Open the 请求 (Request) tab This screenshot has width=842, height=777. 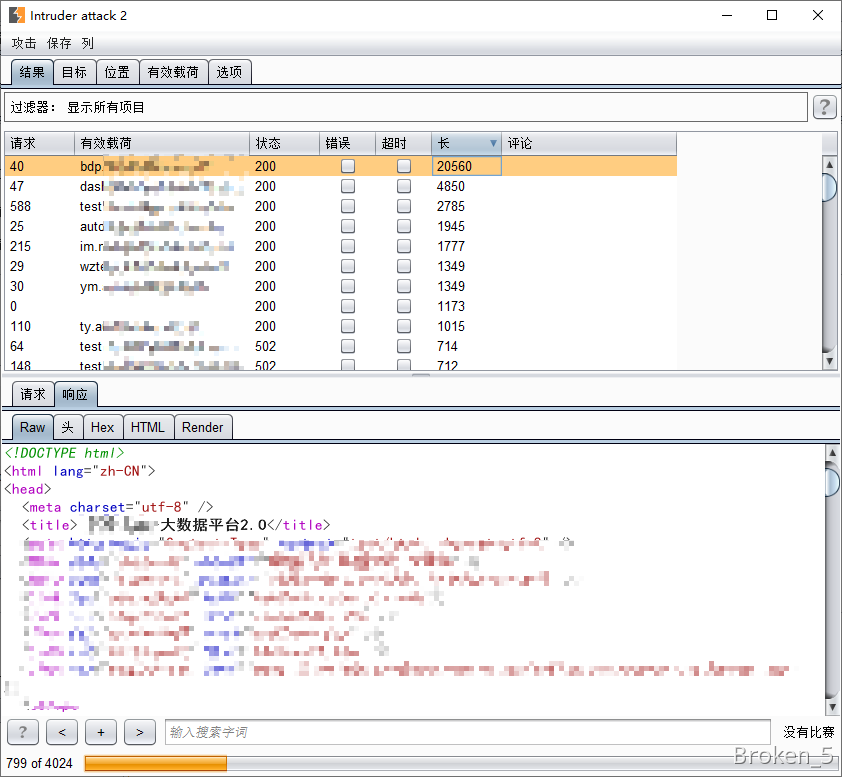coord(33,394)
